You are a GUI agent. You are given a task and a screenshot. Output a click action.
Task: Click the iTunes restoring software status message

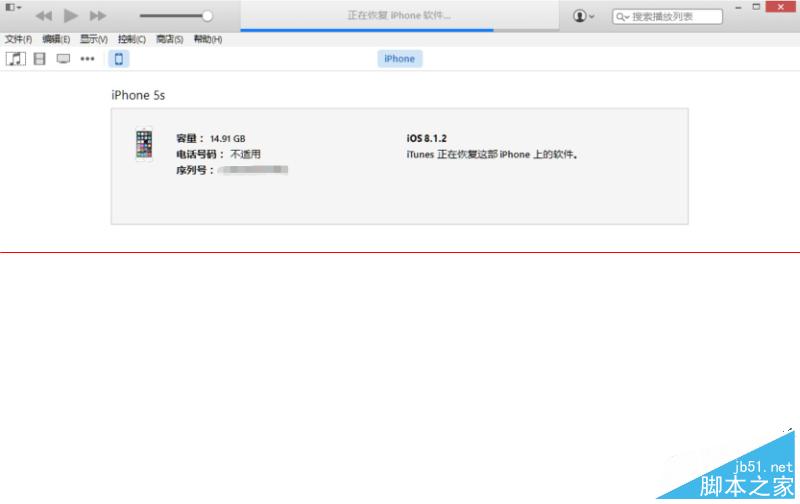(493, 154)
